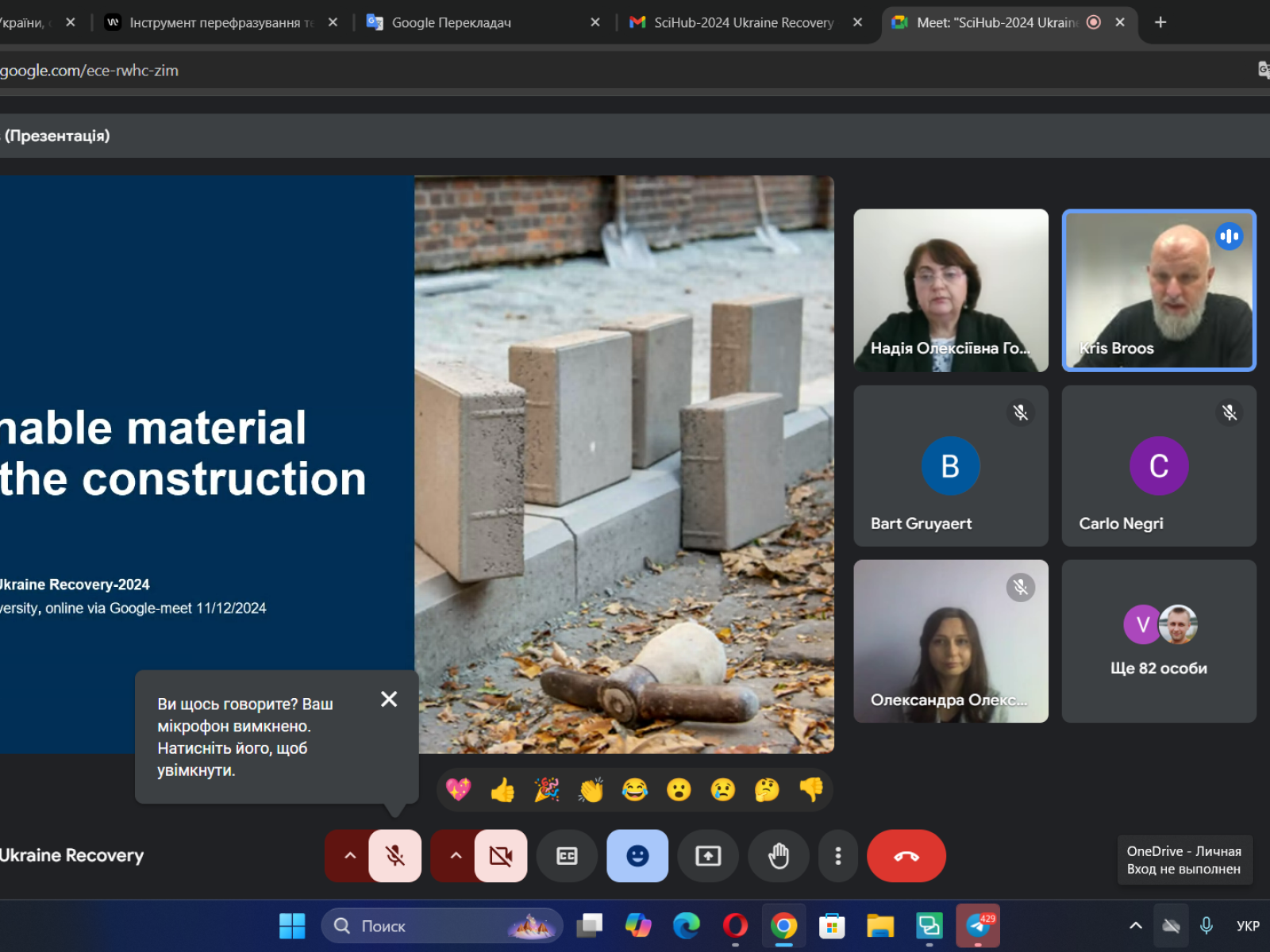This screenshot has width=1270, height=952.
Task: Switch the УКР input language indicator
Action: pos(1248,926)
